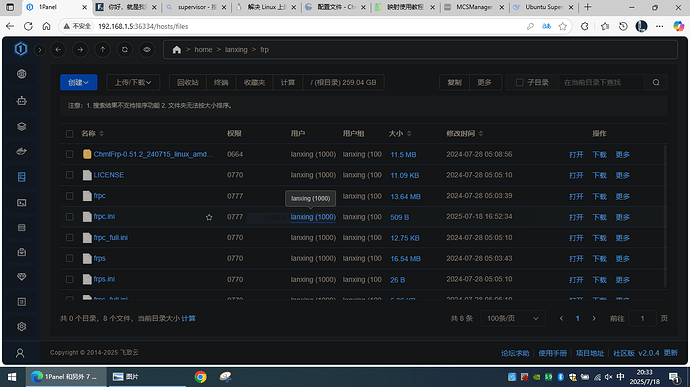Open 更多 menu for frps file
690x387 pixels.
(623, 258)
